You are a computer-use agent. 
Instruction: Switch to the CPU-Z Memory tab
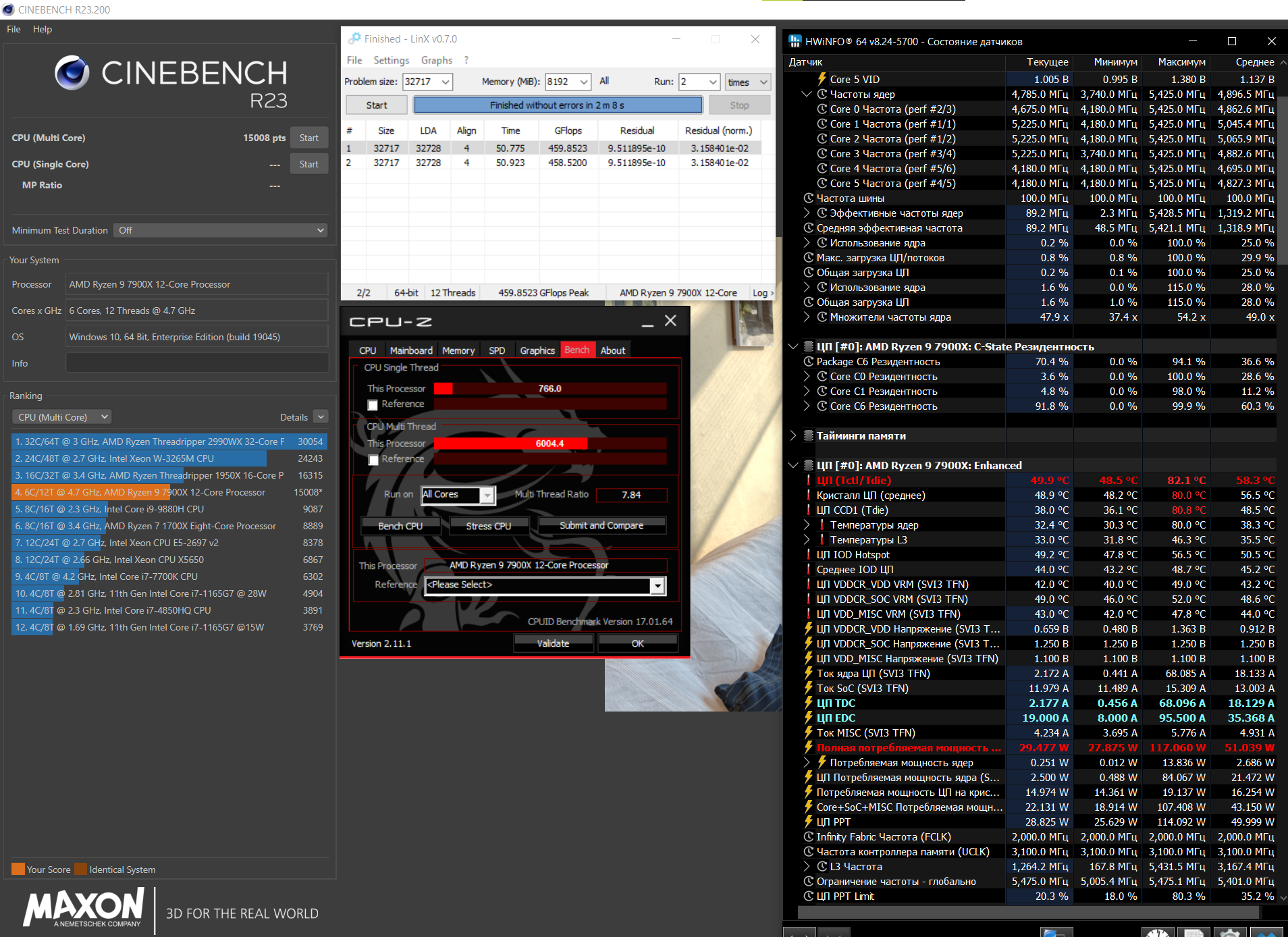[x=458, y=350]
